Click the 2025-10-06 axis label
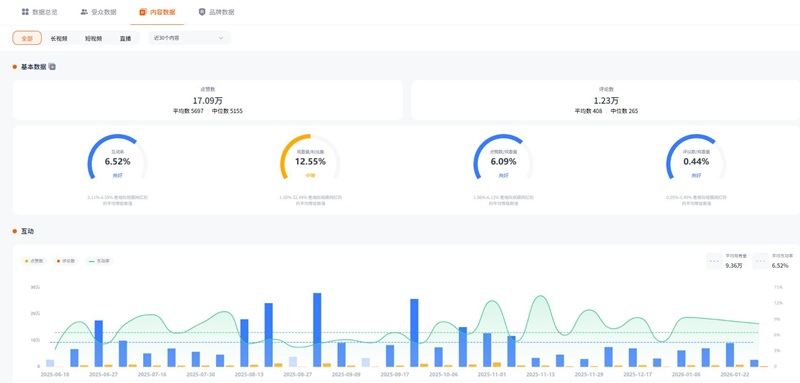This screenshot has width=800, height=383. [x=443, y=374]
